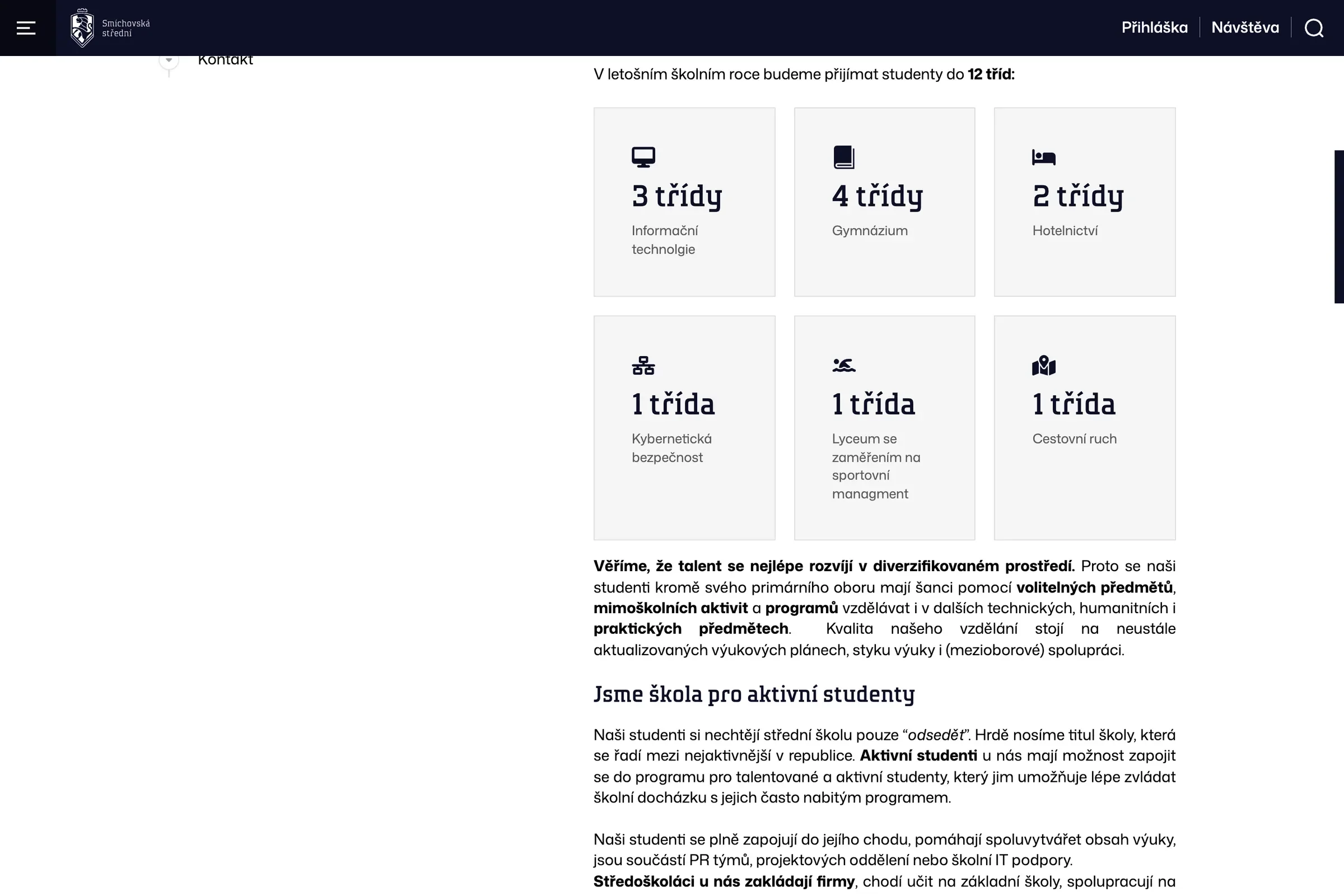This screenshot has height=896, width=1344.
Task: Open the 1 třída Cestovní ruch card
Action: tap(1085, 427)
